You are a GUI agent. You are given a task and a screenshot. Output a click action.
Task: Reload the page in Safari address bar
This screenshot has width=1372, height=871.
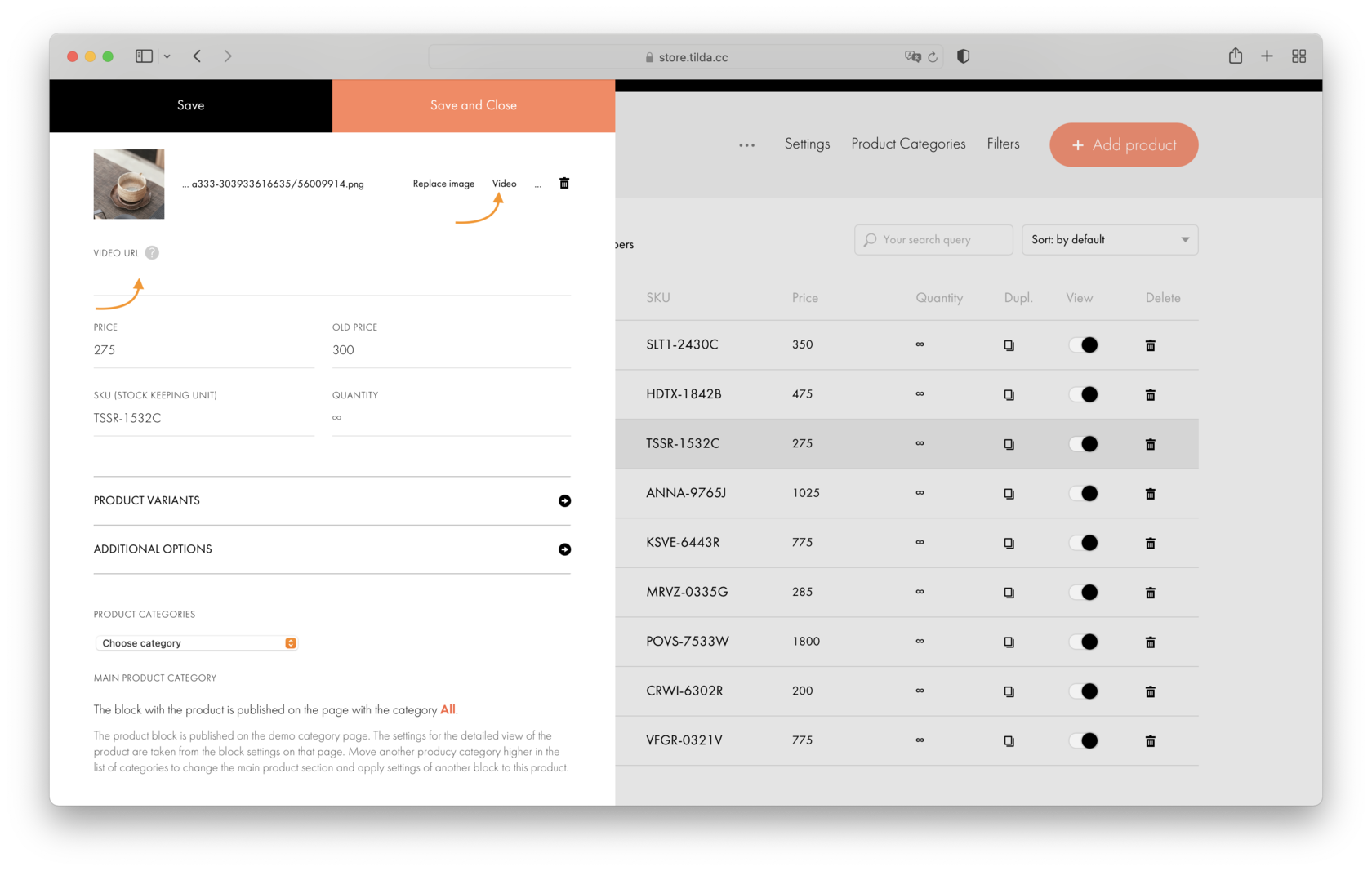[933, 57]
